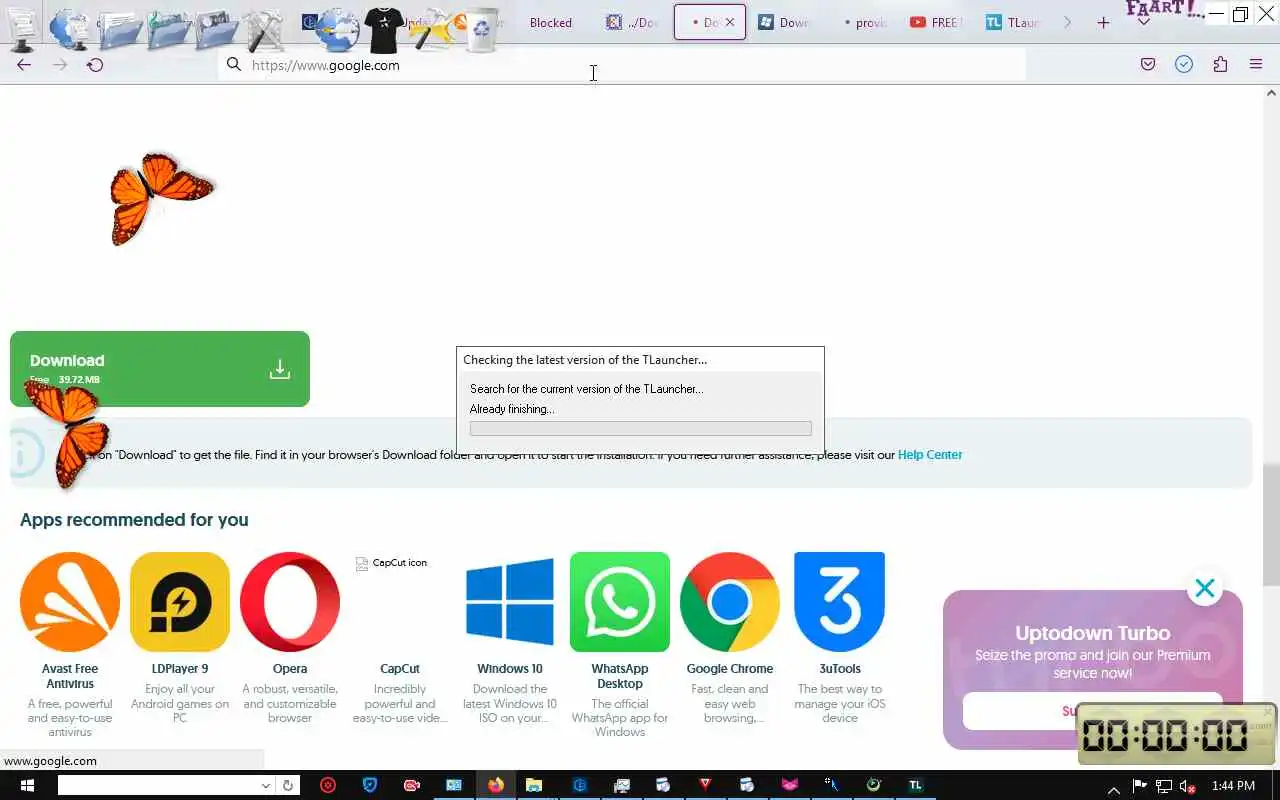Open the WhatsApp Desktop app icon
The image size is (1280, 800).
point(620,602)
